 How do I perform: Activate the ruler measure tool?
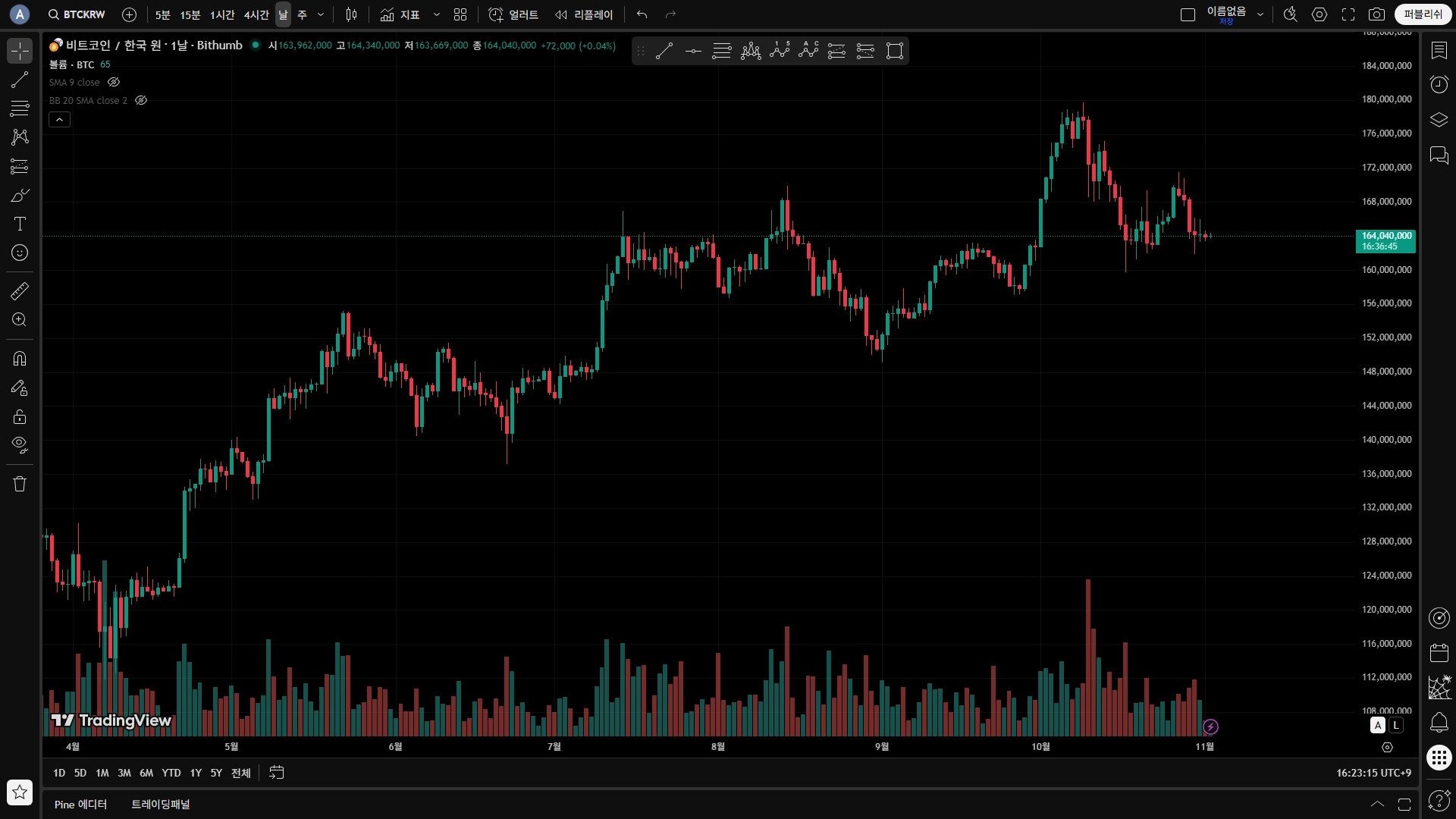[x=20, y=291]
